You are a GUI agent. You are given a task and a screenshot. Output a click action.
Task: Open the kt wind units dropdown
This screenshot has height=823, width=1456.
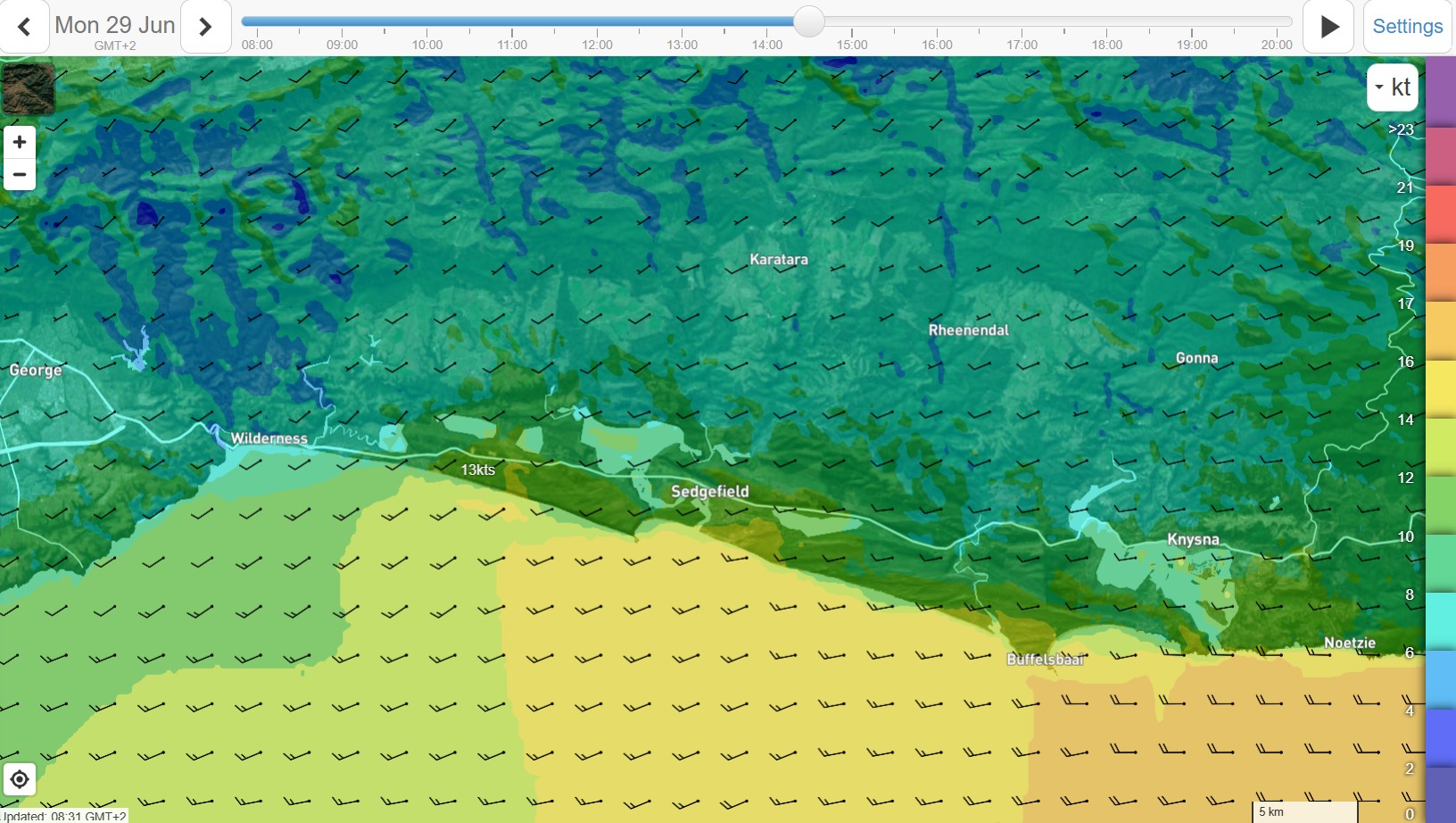tap(1393, 87)
